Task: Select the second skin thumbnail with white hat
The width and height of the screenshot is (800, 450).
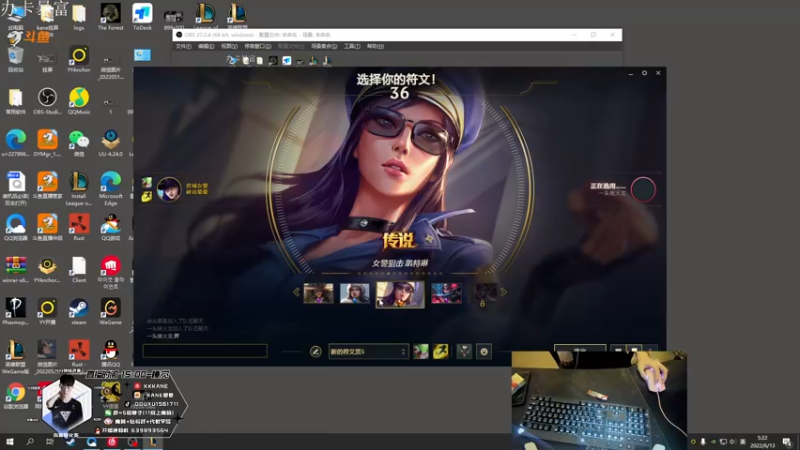Action: 355,293
